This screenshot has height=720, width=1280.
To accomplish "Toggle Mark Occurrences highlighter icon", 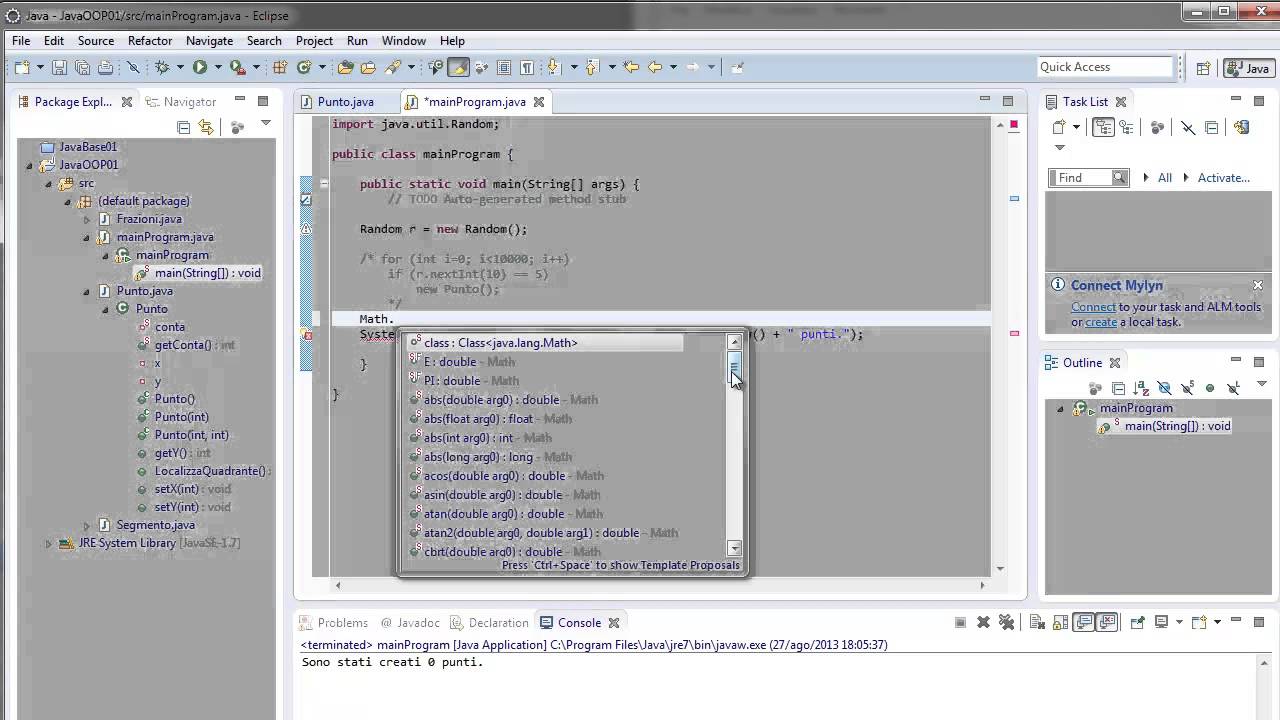I will [x=458, y=67].
